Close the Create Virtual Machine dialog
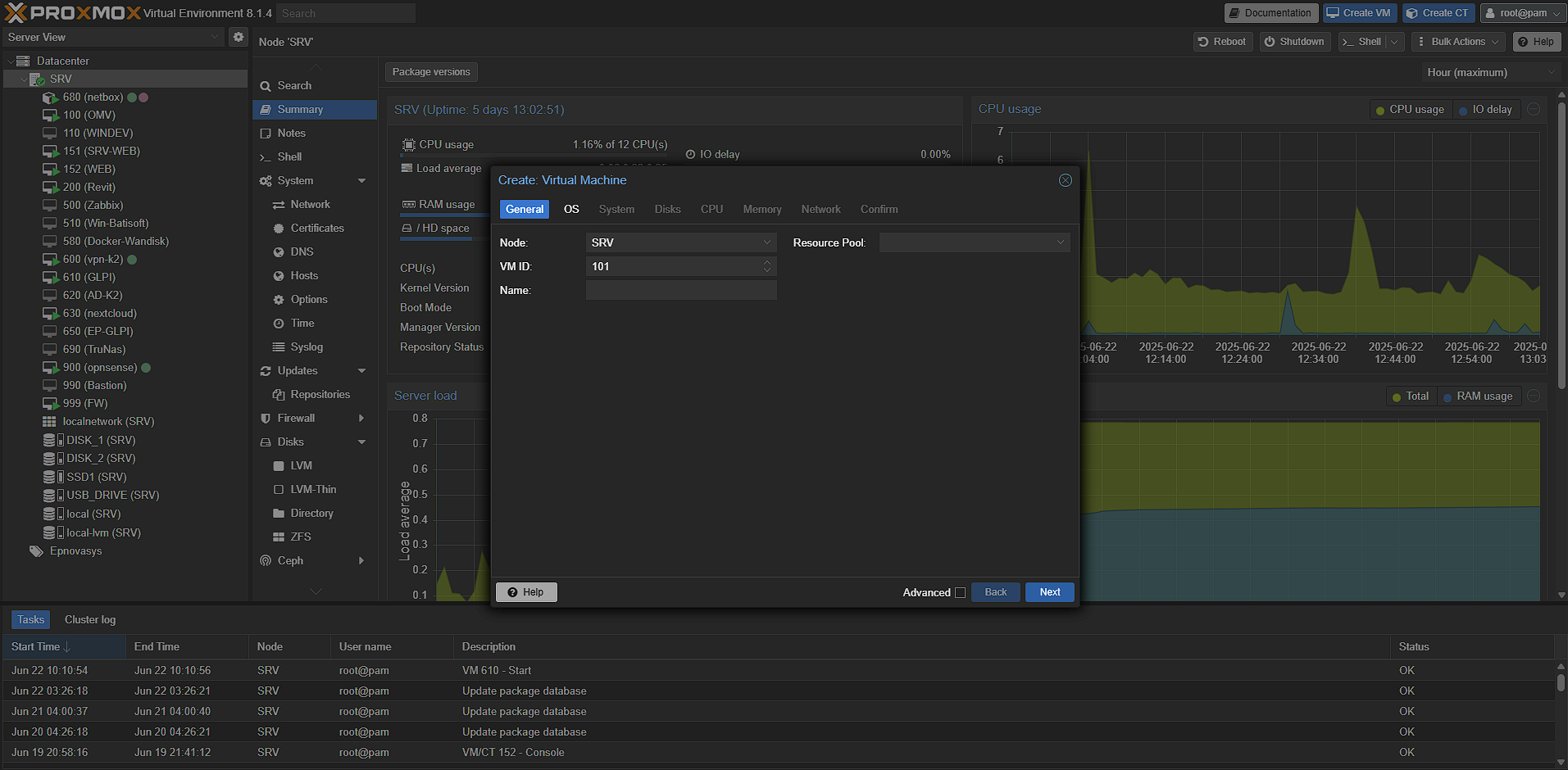 [x=1066, y=180]
